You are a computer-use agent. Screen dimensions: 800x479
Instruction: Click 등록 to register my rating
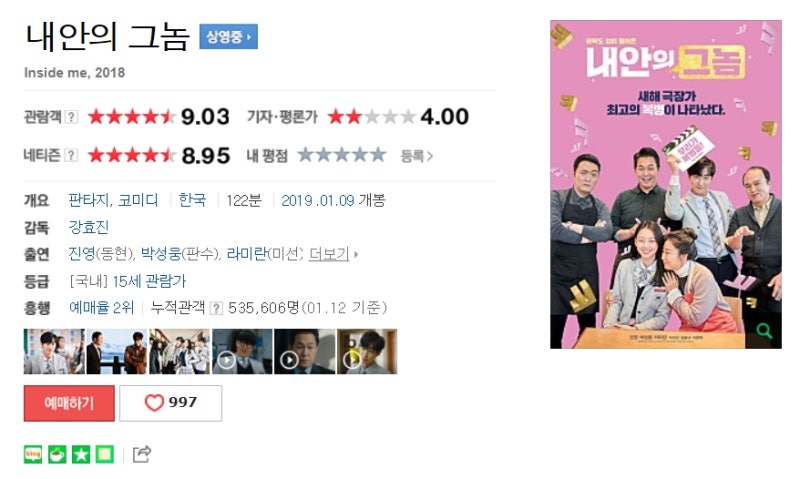point(416,156)
